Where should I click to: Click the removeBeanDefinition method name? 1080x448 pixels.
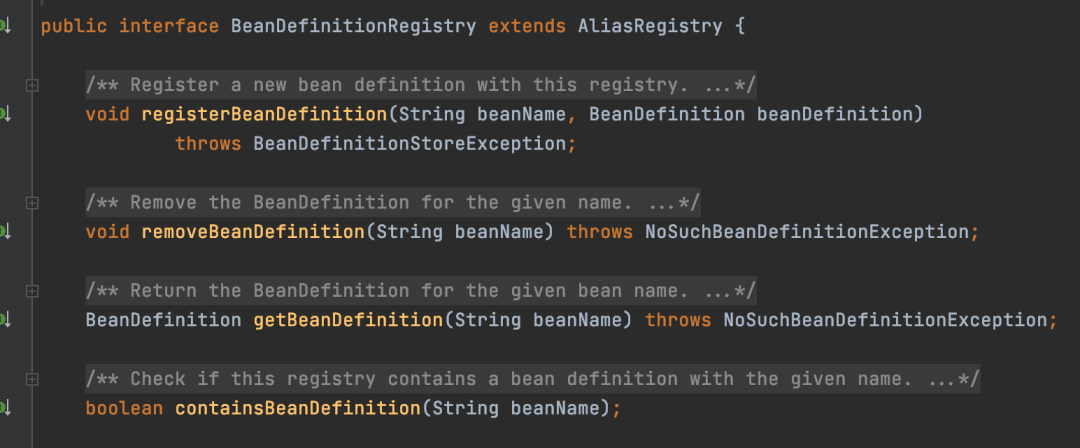(253, 232)
